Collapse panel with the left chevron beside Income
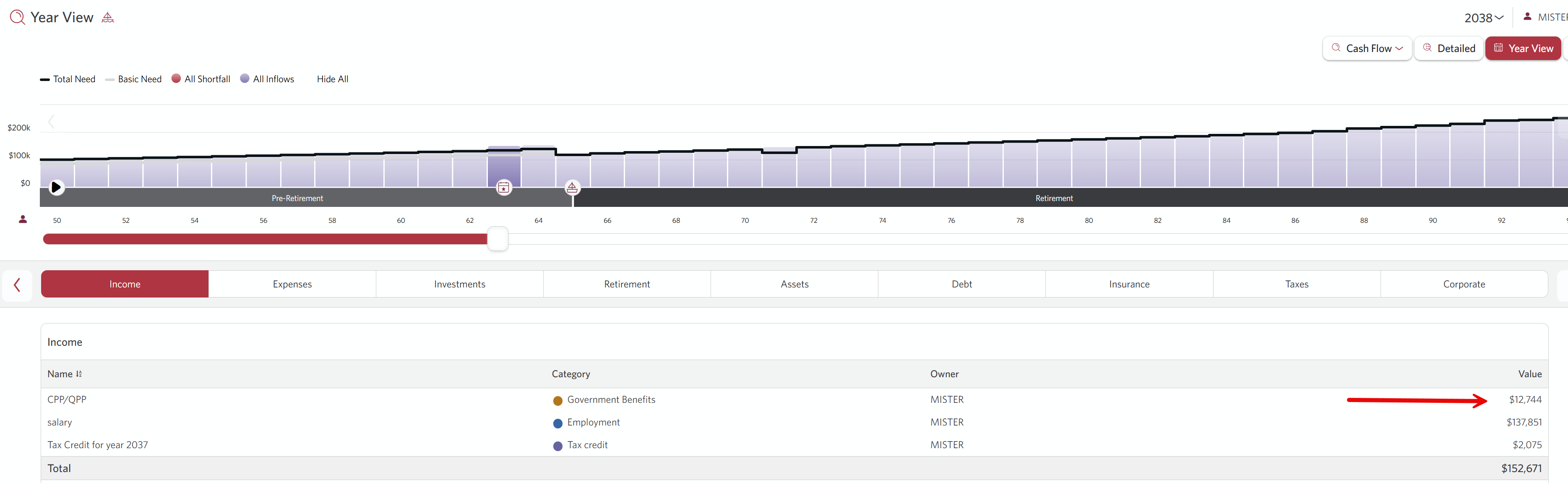The image size is (1568, 483). (17, 285)
